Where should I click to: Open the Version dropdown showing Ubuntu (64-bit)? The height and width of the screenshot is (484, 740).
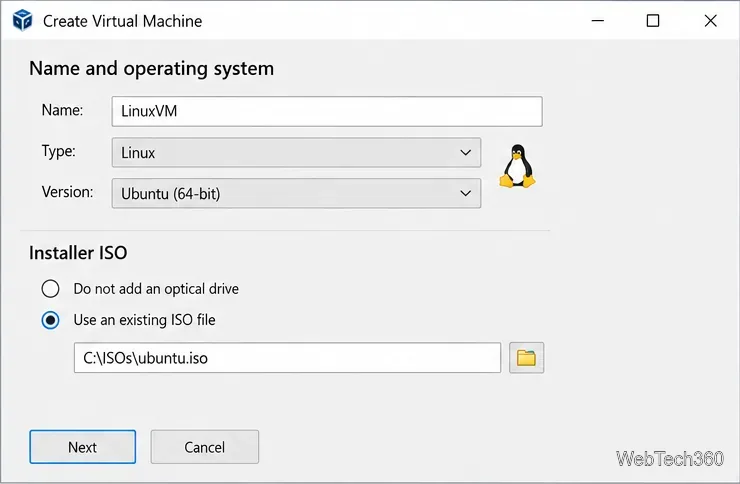coord(296,193)
